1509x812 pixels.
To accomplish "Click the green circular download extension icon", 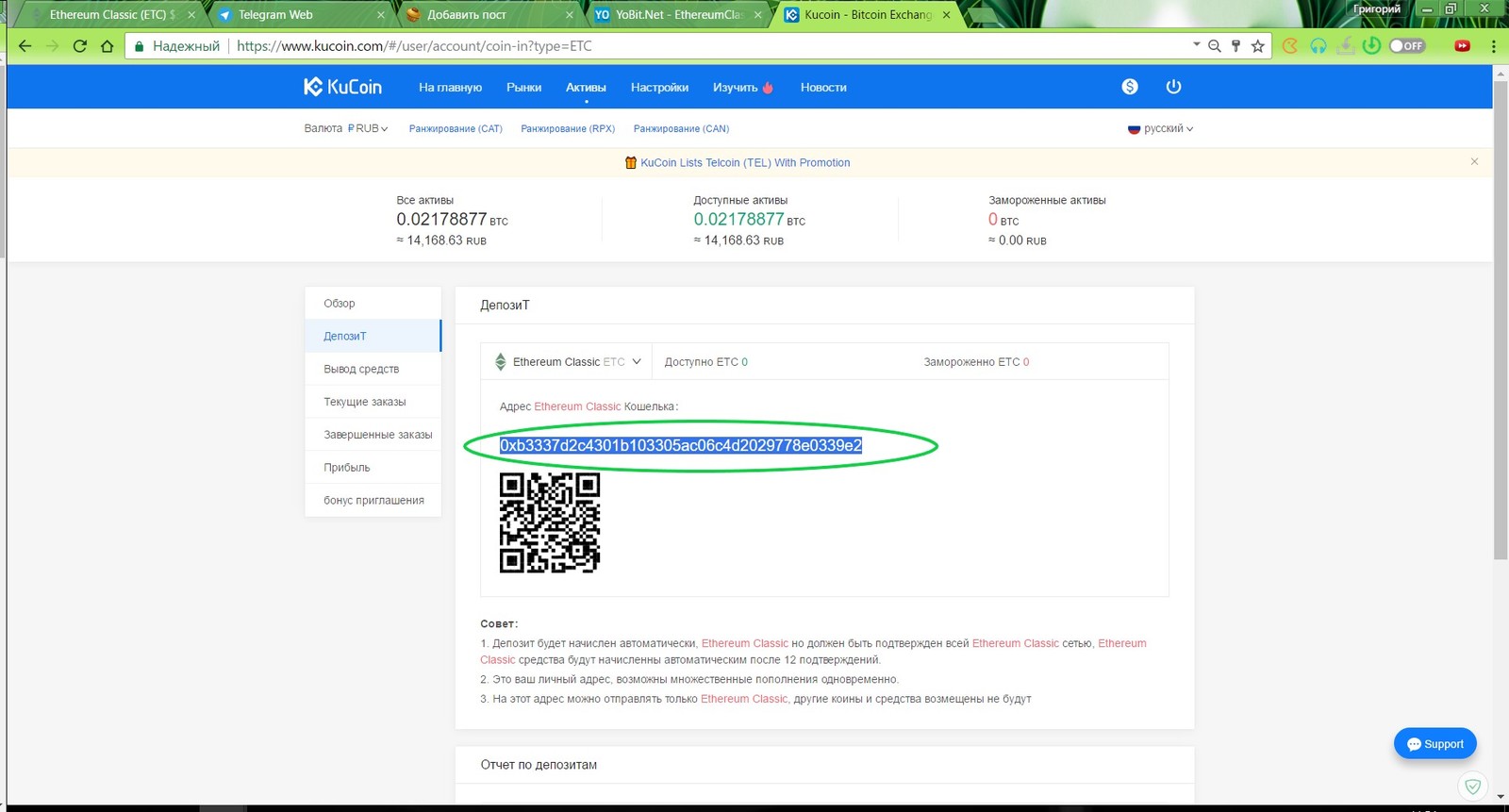I will coord(1372,45).
